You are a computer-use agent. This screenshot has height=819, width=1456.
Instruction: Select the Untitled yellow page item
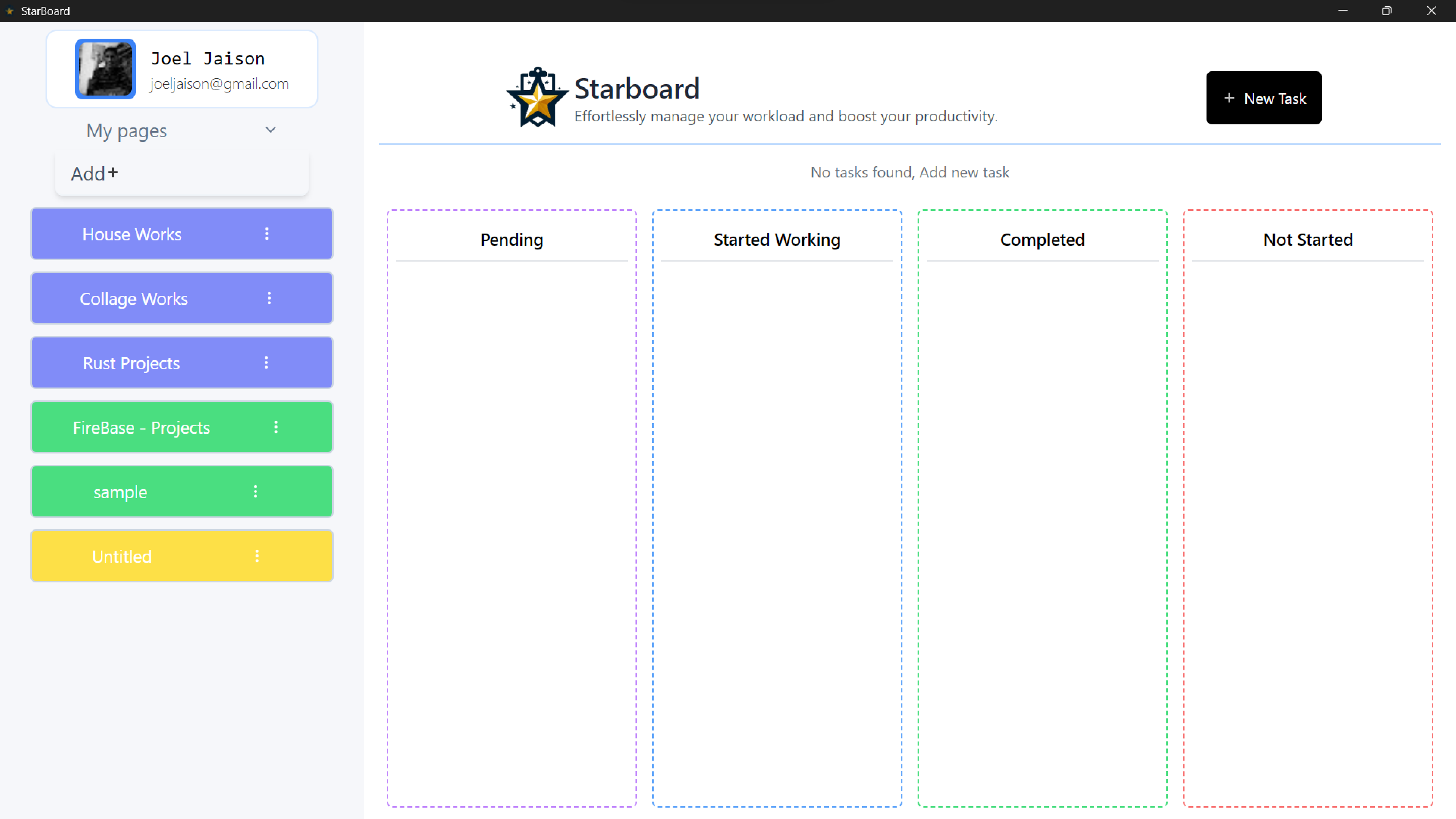tap(122, 556)
